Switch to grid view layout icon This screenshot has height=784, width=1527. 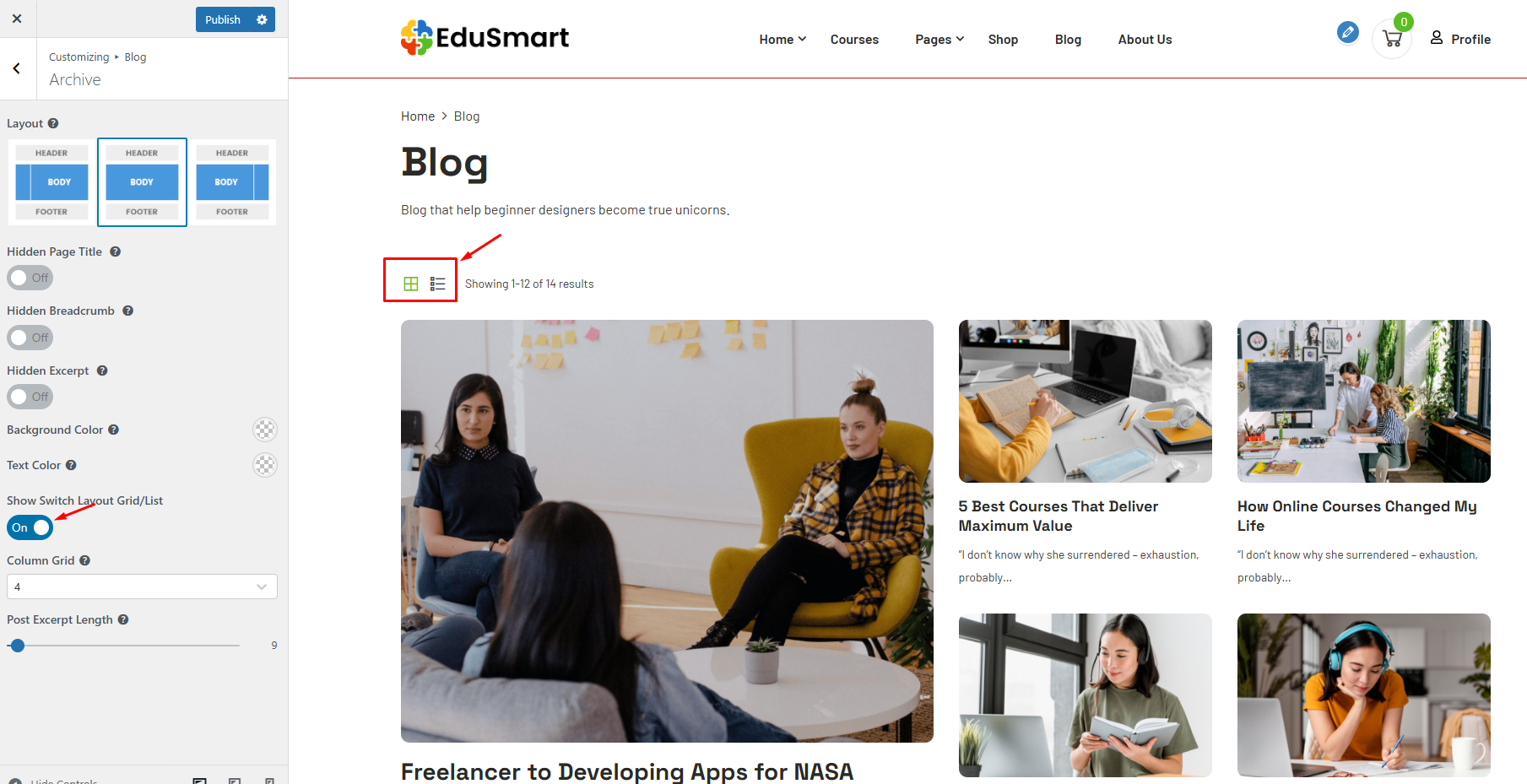pos(411,284)
